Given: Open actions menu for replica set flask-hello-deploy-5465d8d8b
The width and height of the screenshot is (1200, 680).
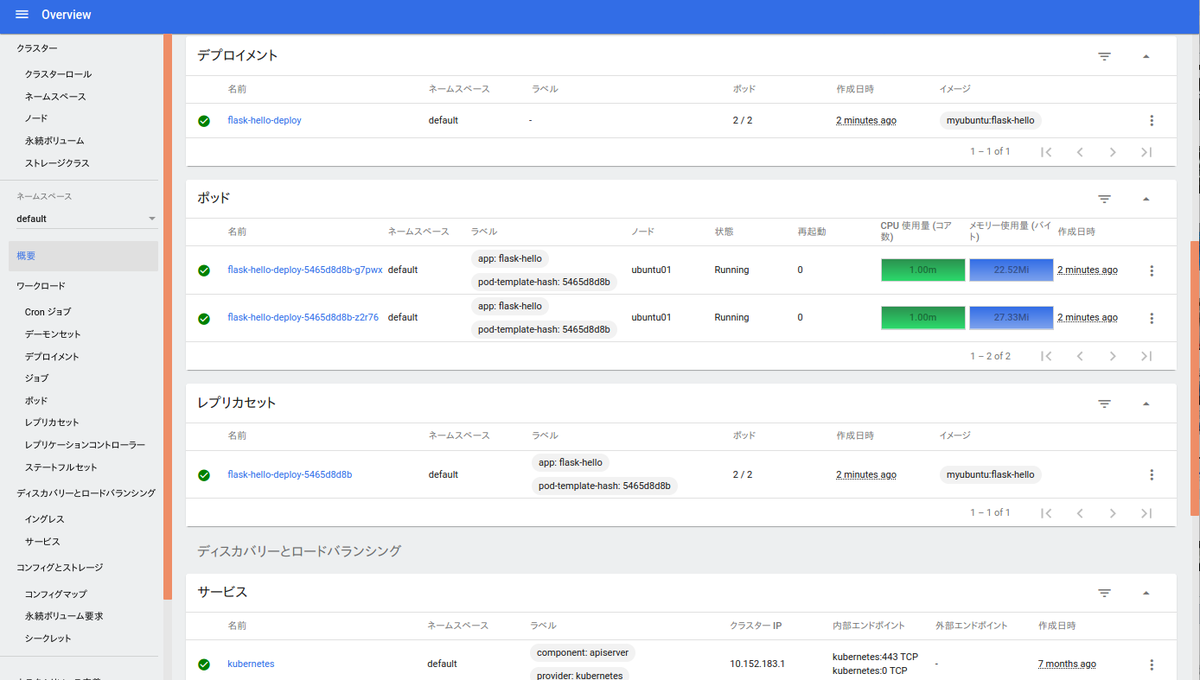Looking at the screenshot, I should tap(1151, 475).
